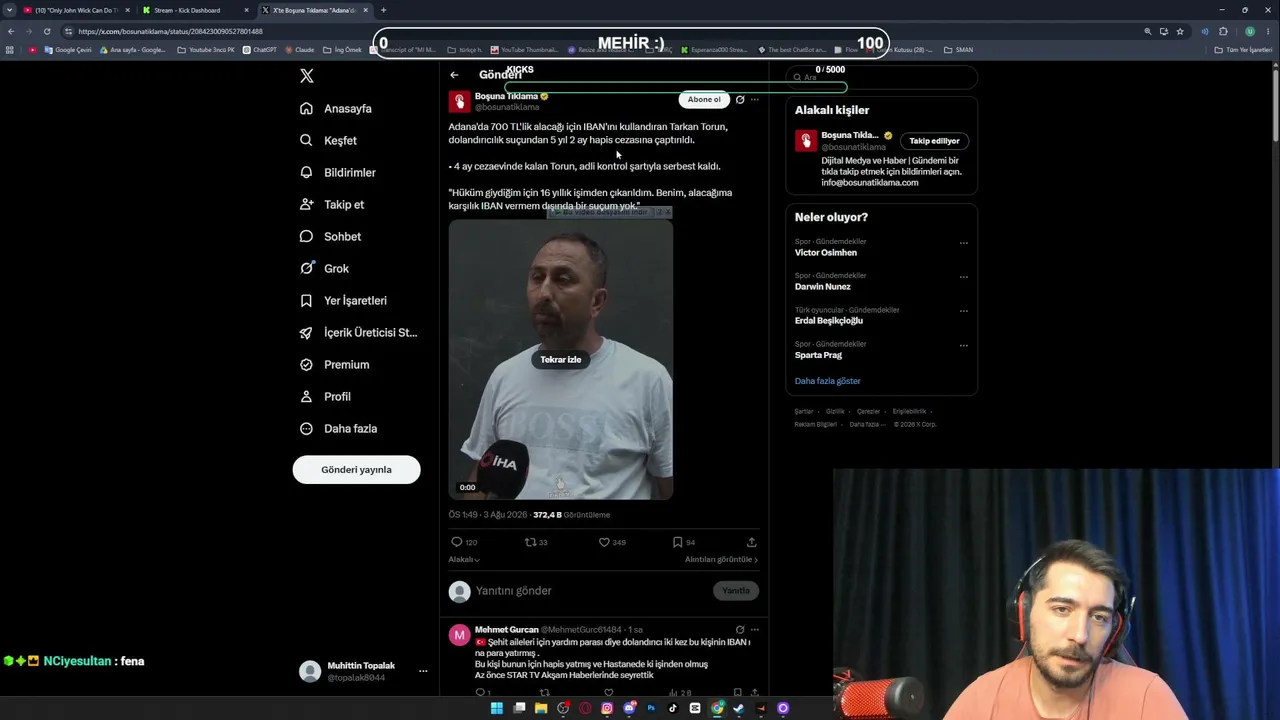The image size is (1280, 720).
Task: Bookmark the post with 94 bookmarks
Action: point(677,542)
